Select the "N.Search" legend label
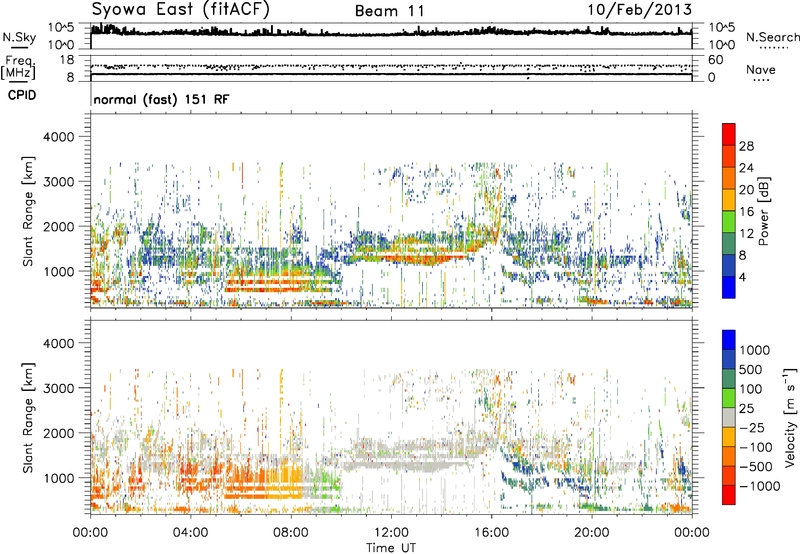The width and height of the screenshot is (800, 554). tap(772, 37)
